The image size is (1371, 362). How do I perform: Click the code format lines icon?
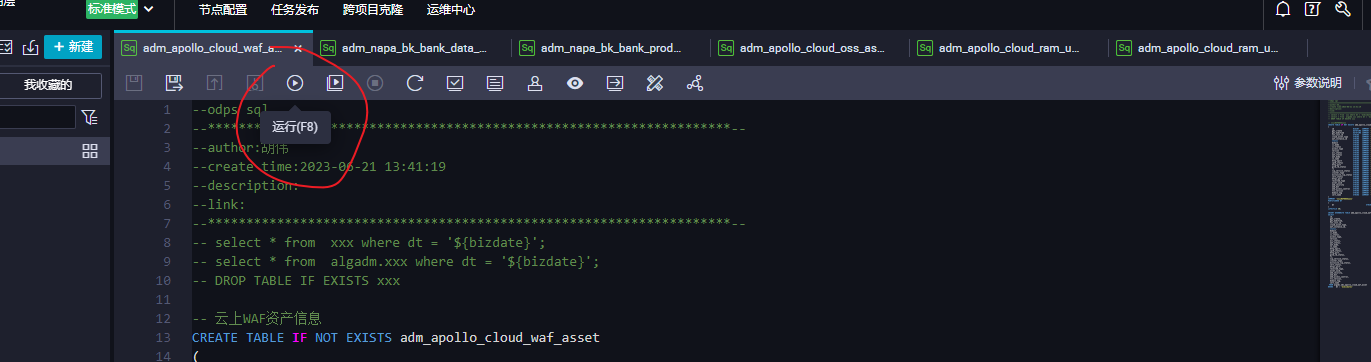pyautogui.click(x=495, y=83)
